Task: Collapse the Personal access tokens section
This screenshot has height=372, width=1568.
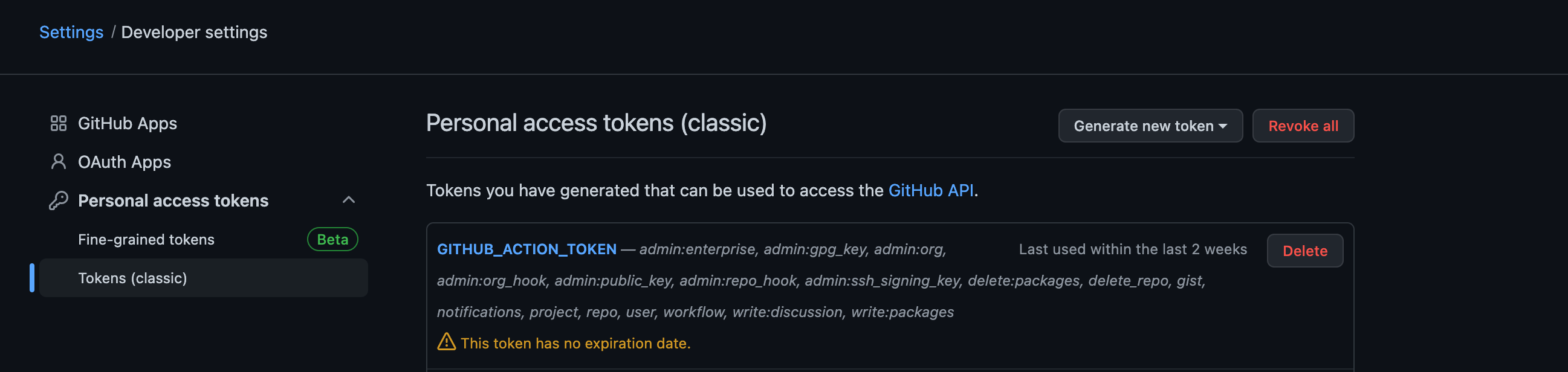Action: coord(349,200)
